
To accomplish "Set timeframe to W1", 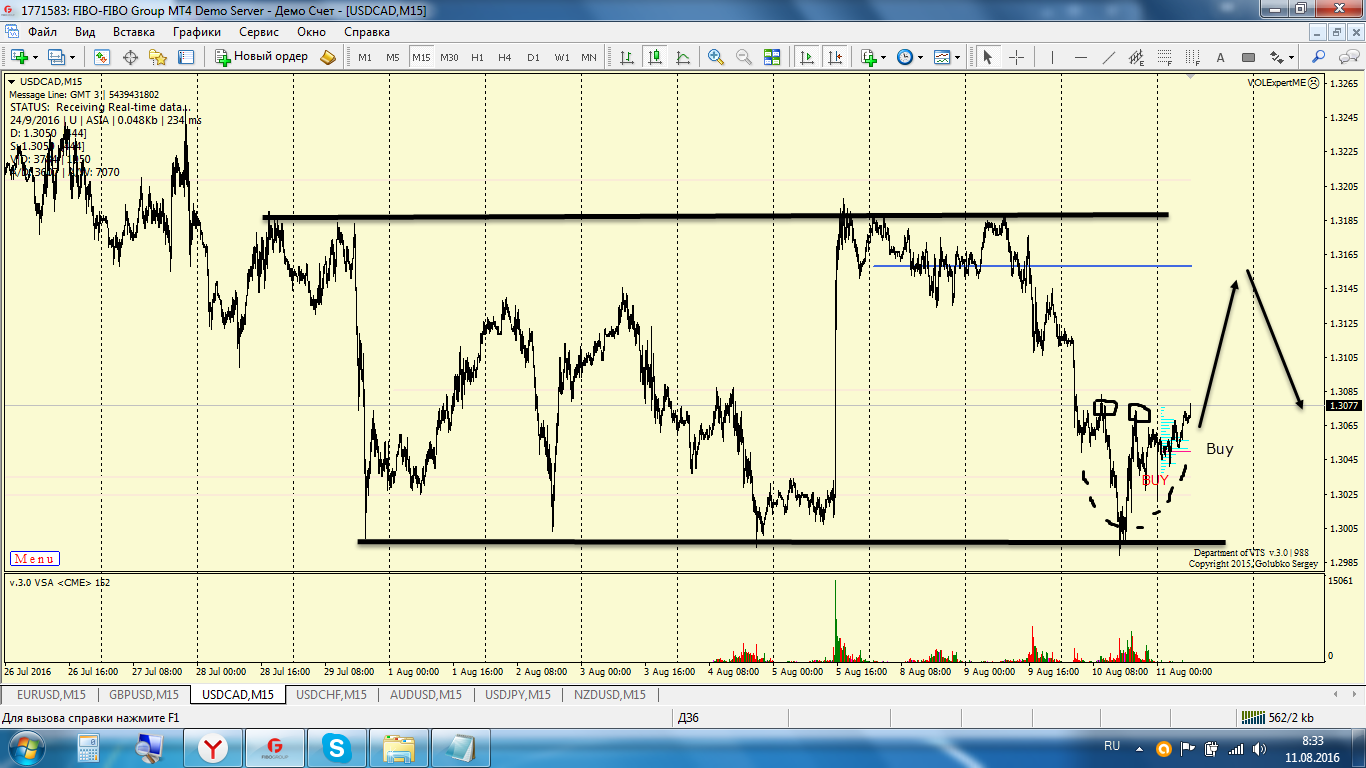I will tap(562, 57).
